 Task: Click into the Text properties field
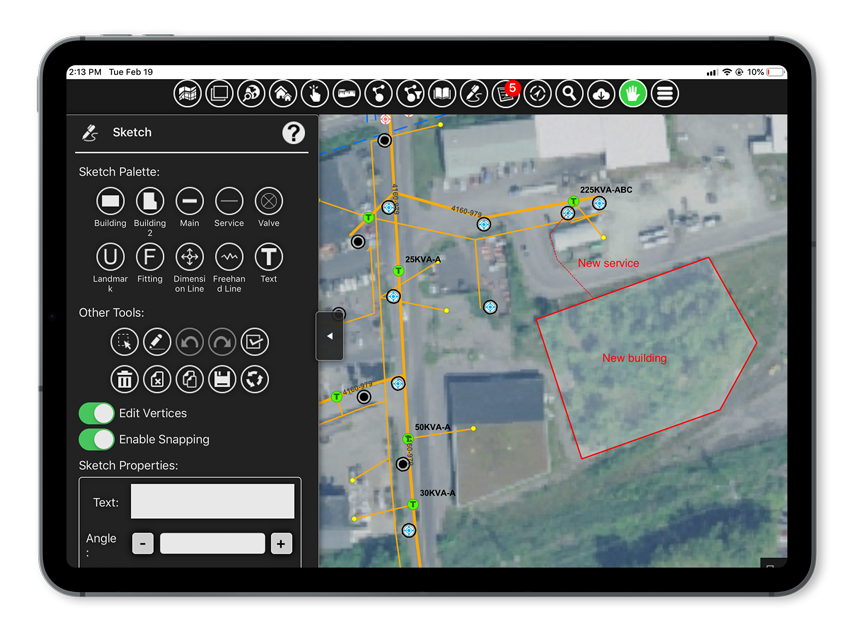212,502
